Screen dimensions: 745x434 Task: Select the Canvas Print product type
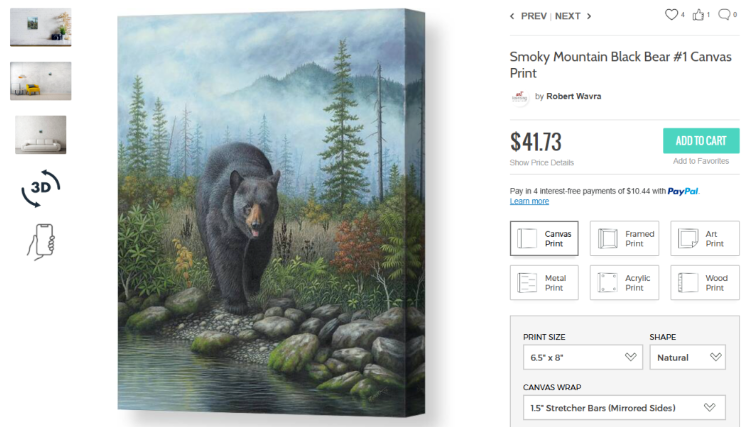[x=544, y=239]
